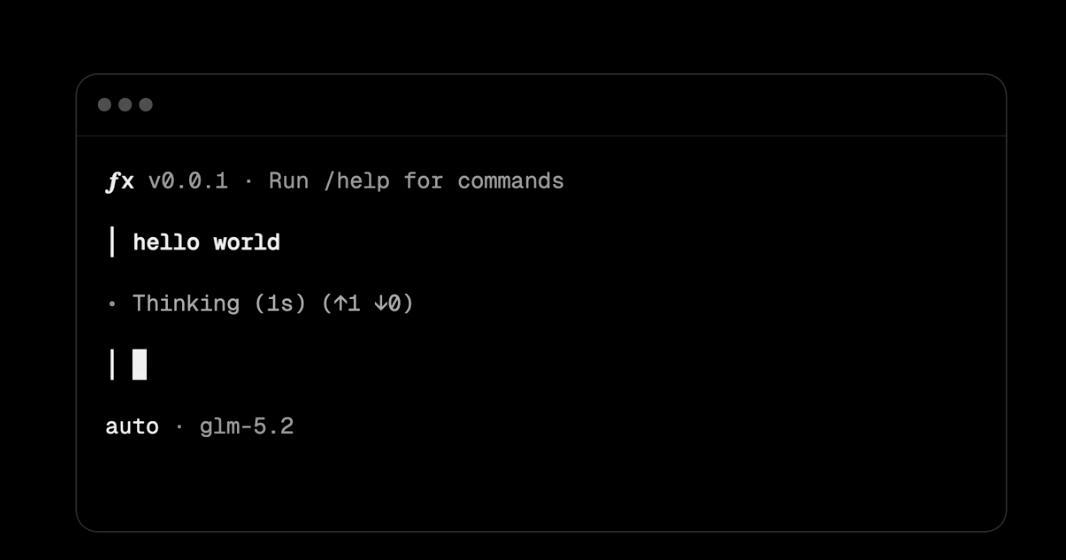1066x560 pixels.
Task: Click the bullet before Thinking status
Action: [x=112, y=304]
